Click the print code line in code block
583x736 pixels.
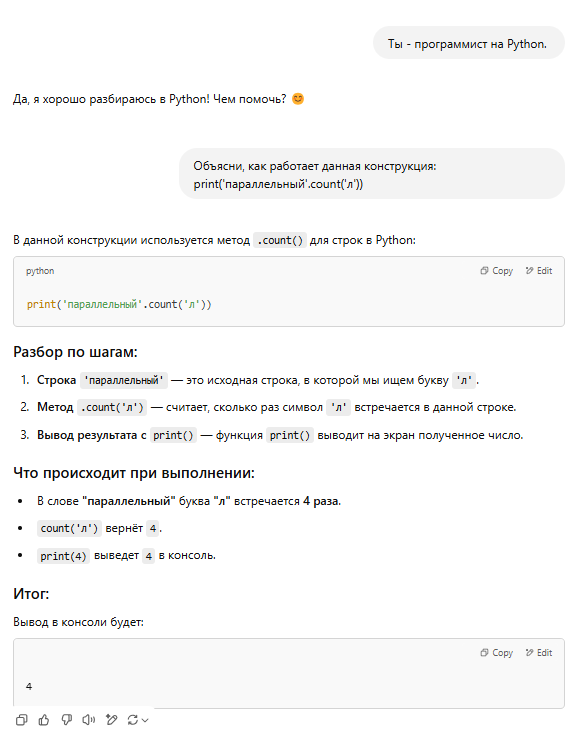coord(119,304)
